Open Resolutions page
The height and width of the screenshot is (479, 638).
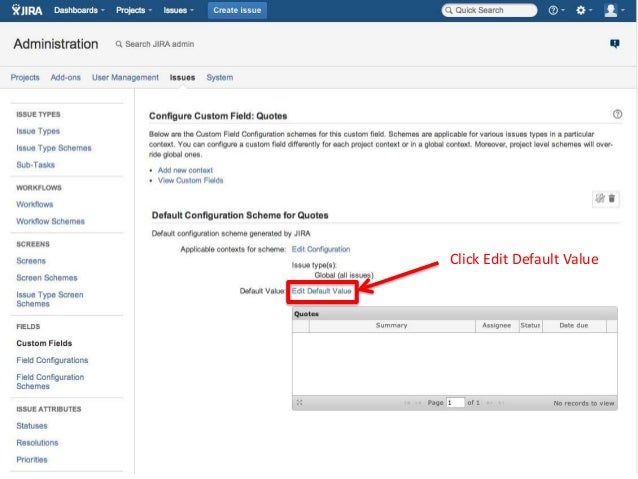point(37,442)
